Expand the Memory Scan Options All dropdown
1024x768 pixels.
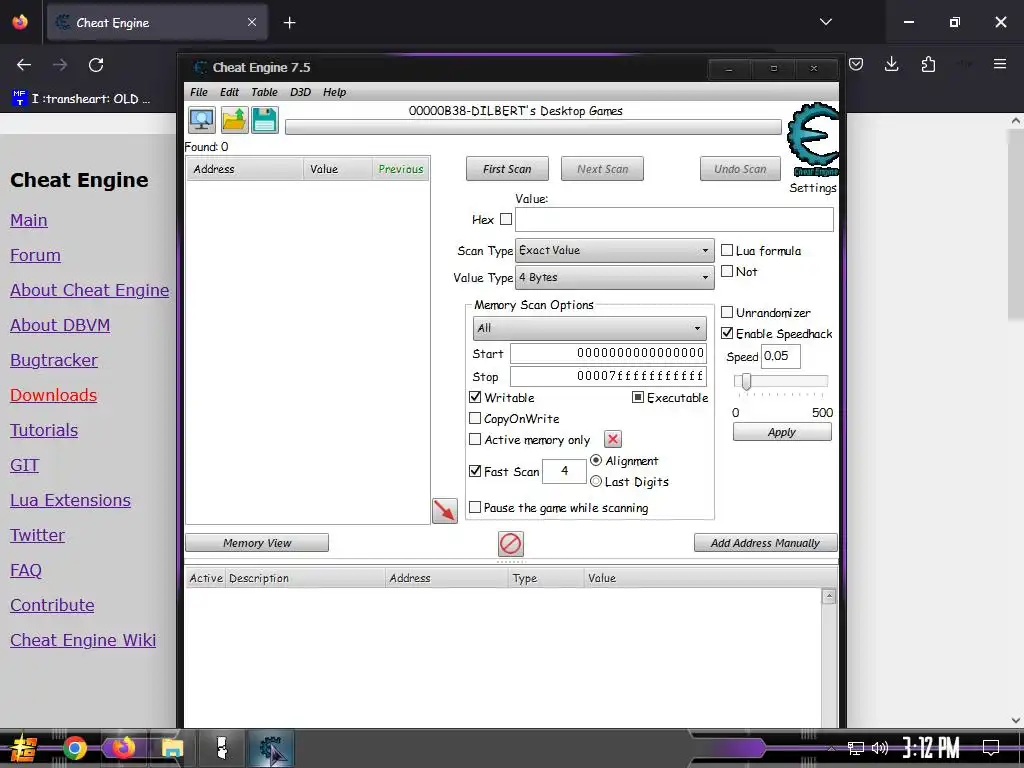tap(589, 328)
